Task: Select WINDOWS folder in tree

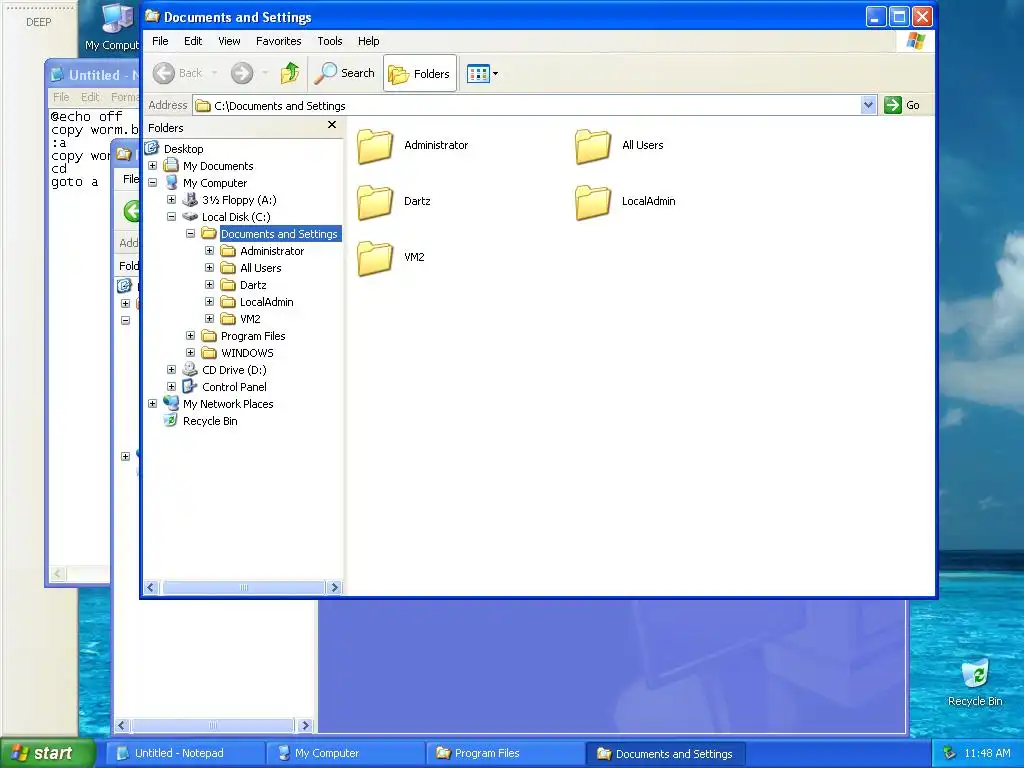Action: 248,353
